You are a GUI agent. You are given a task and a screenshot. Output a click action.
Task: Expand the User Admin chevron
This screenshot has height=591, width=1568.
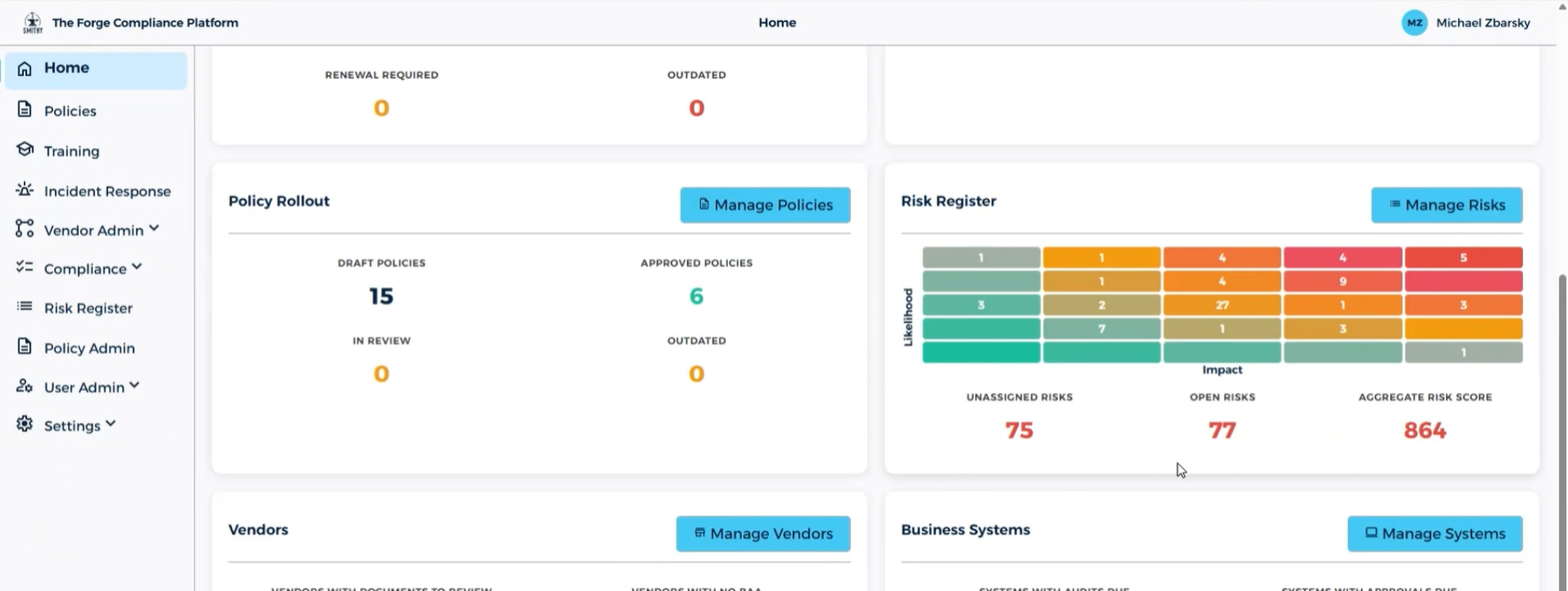[135, 386]
